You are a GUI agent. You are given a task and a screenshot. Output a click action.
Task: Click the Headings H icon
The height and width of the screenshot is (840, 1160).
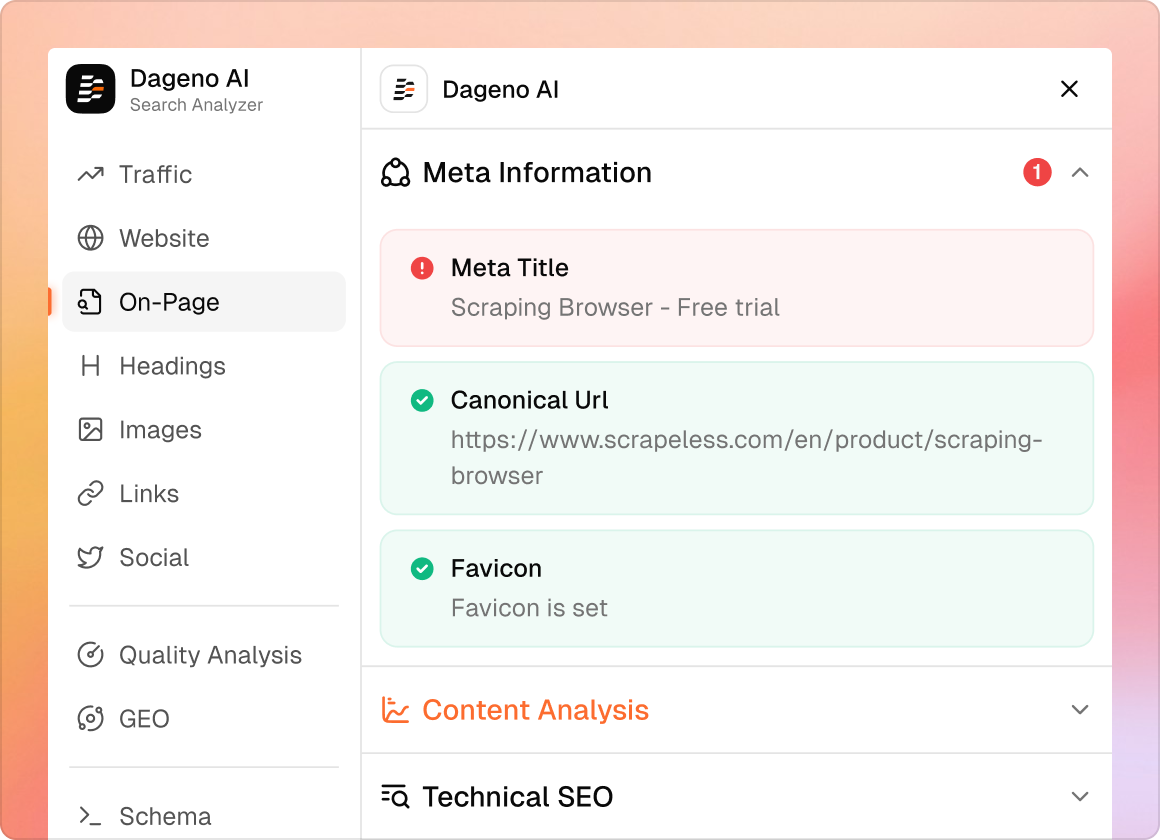(91, 366)
